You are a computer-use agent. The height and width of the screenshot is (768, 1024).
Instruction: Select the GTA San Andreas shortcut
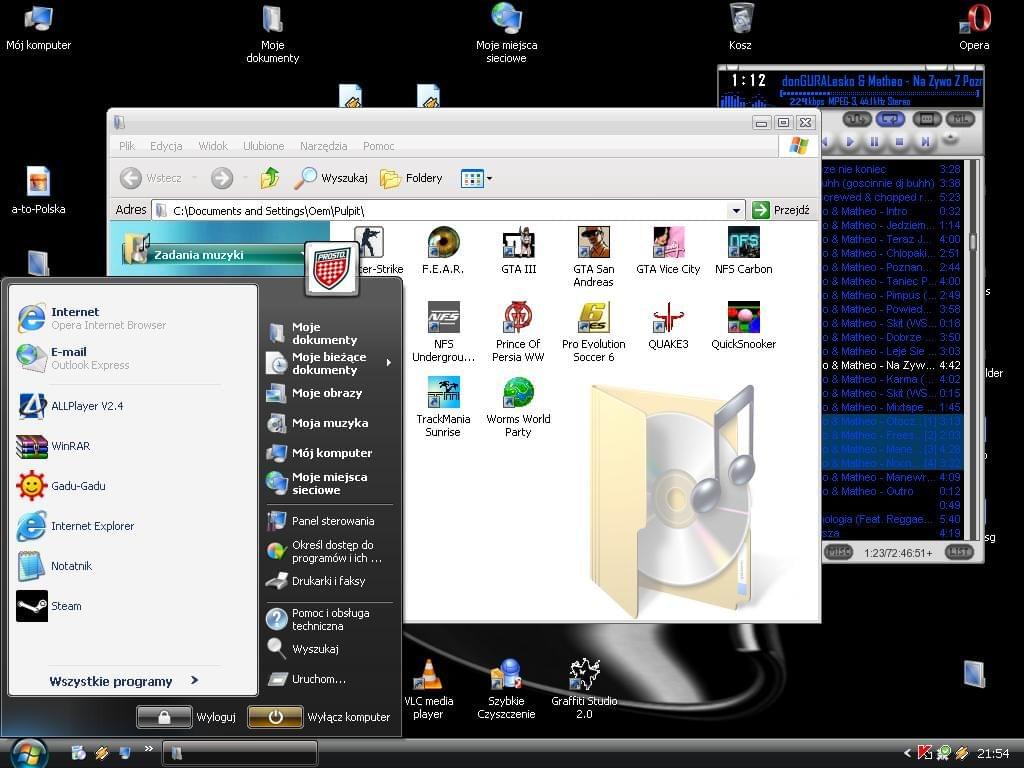[593, 257]
